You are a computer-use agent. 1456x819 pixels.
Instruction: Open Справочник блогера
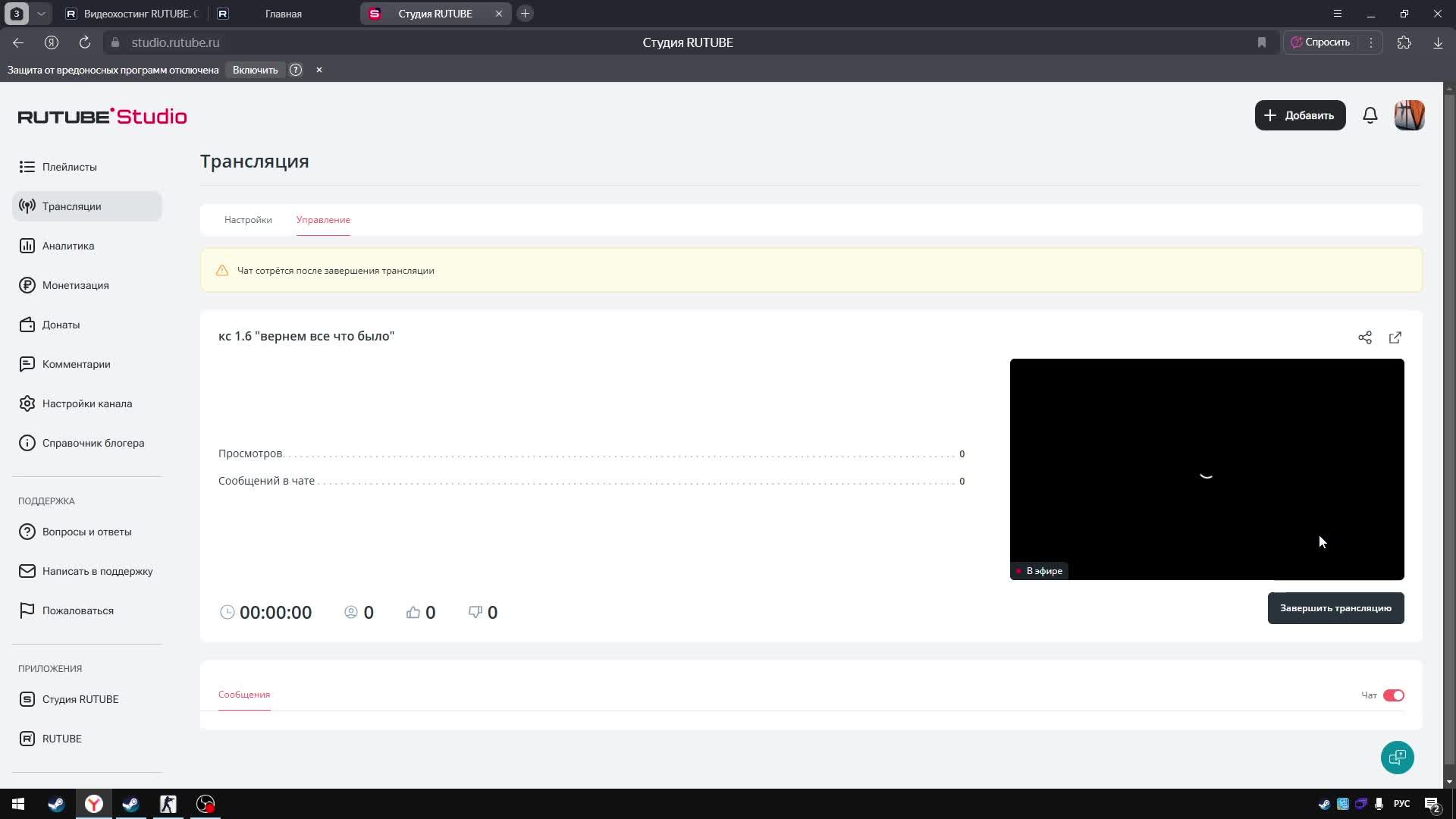[x=87, y=443]
